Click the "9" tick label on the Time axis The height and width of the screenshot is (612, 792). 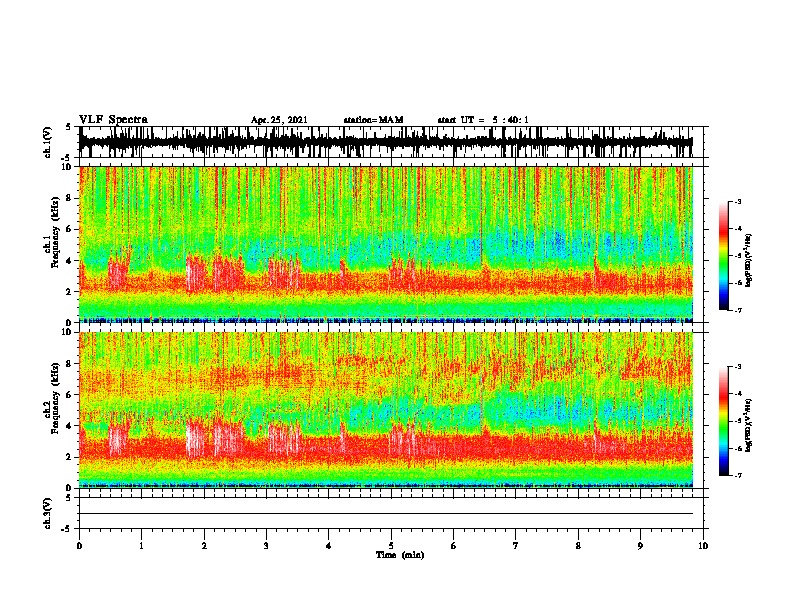coord(640,546)
